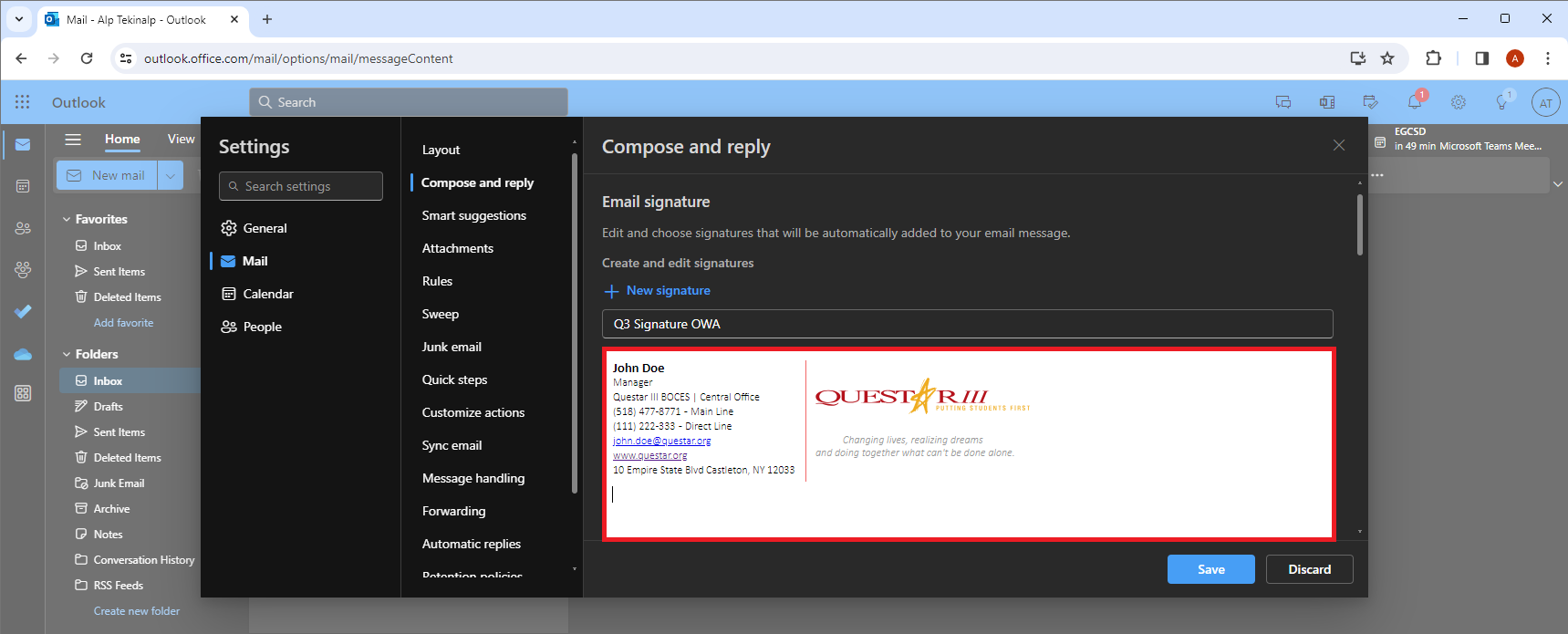Expand New mail dropdown arrow

[x=171, y=175]
